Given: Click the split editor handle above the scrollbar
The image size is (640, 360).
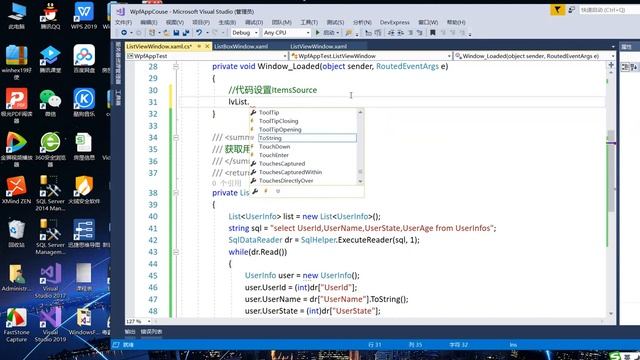Looking at the screenshot, I should pos(611,65).
